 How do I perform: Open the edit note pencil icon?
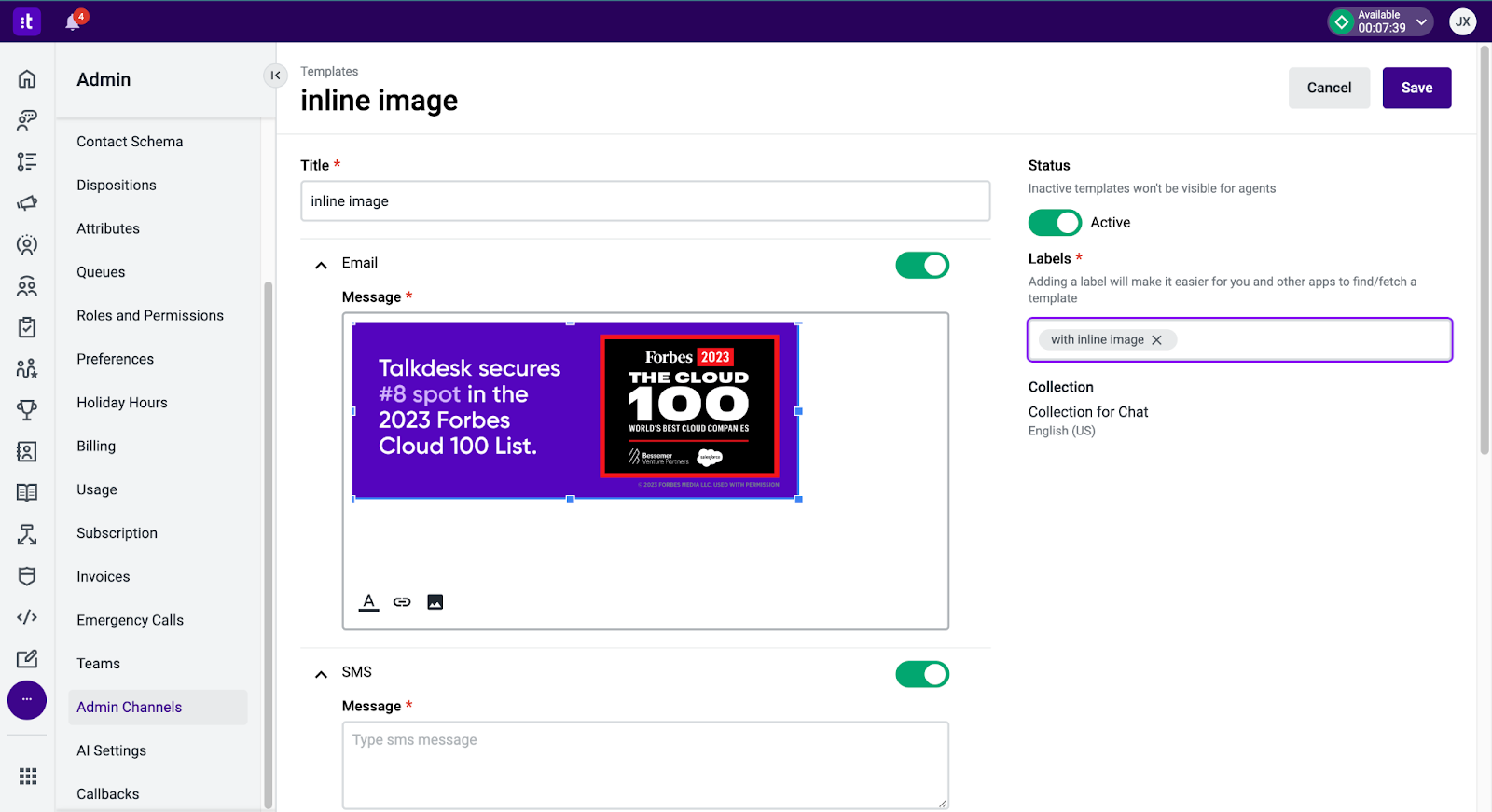[27, 659]
